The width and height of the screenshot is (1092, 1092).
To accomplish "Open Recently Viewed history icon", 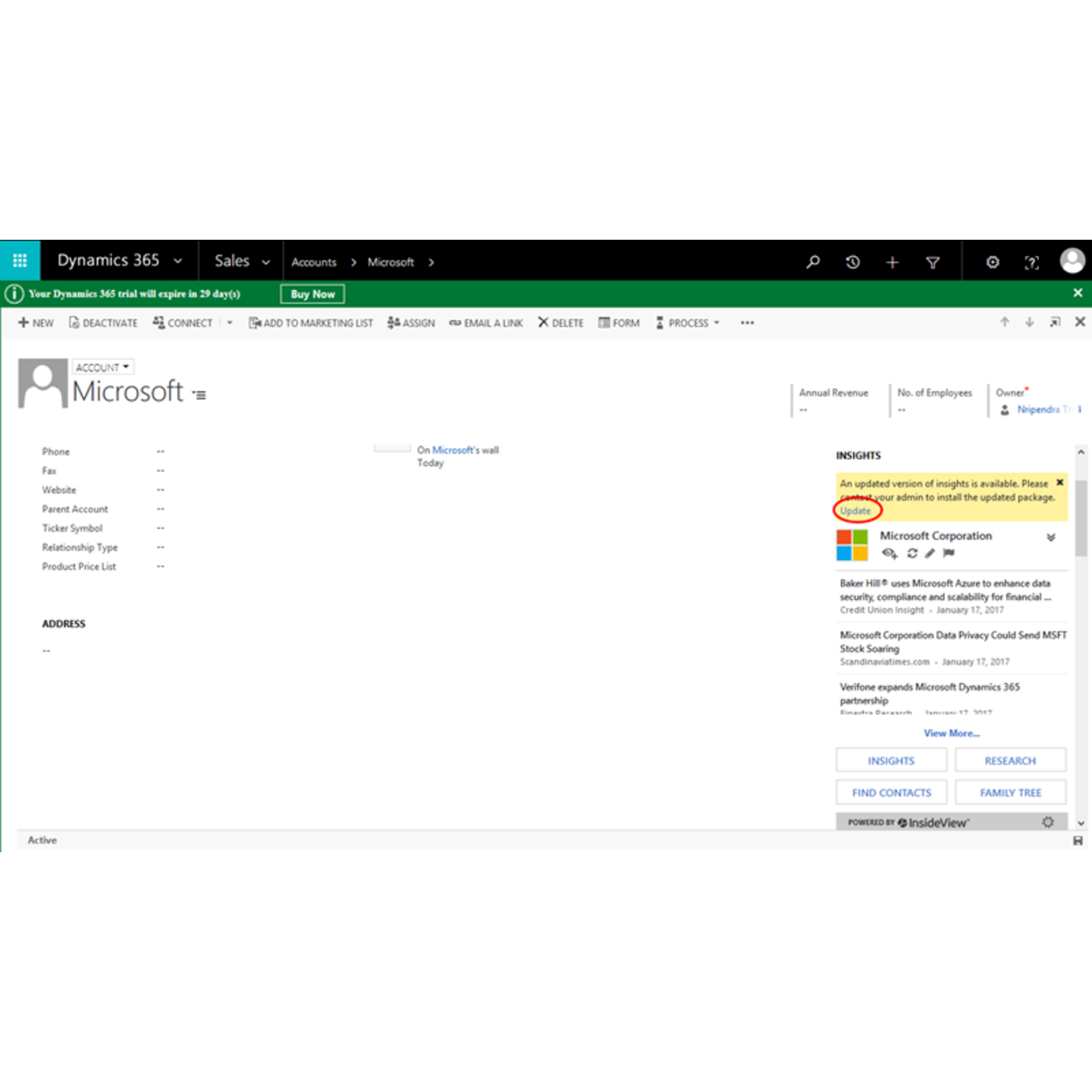I will [x=852, y=261].
